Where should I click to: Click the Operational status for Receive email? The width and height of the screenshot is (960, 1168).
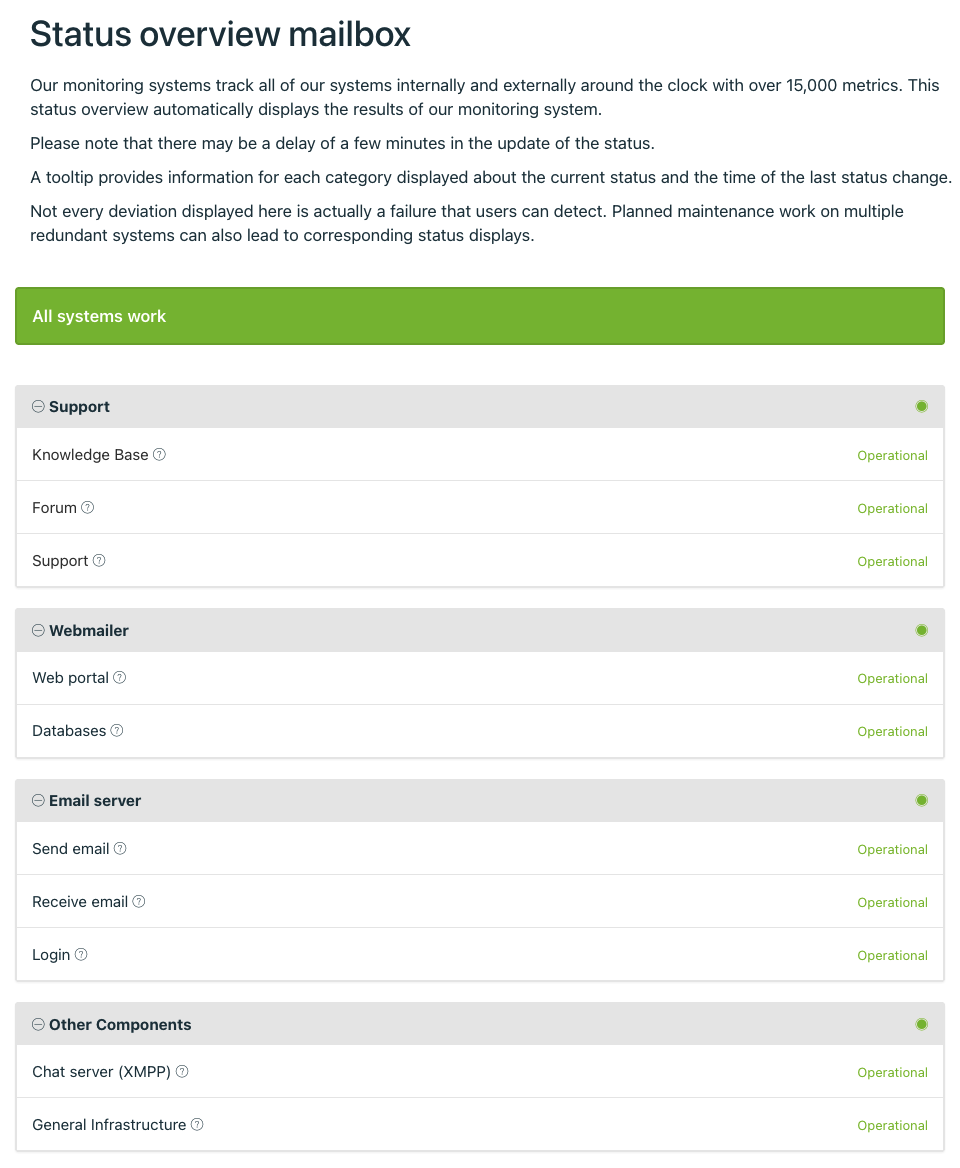[x=892, y=903]
